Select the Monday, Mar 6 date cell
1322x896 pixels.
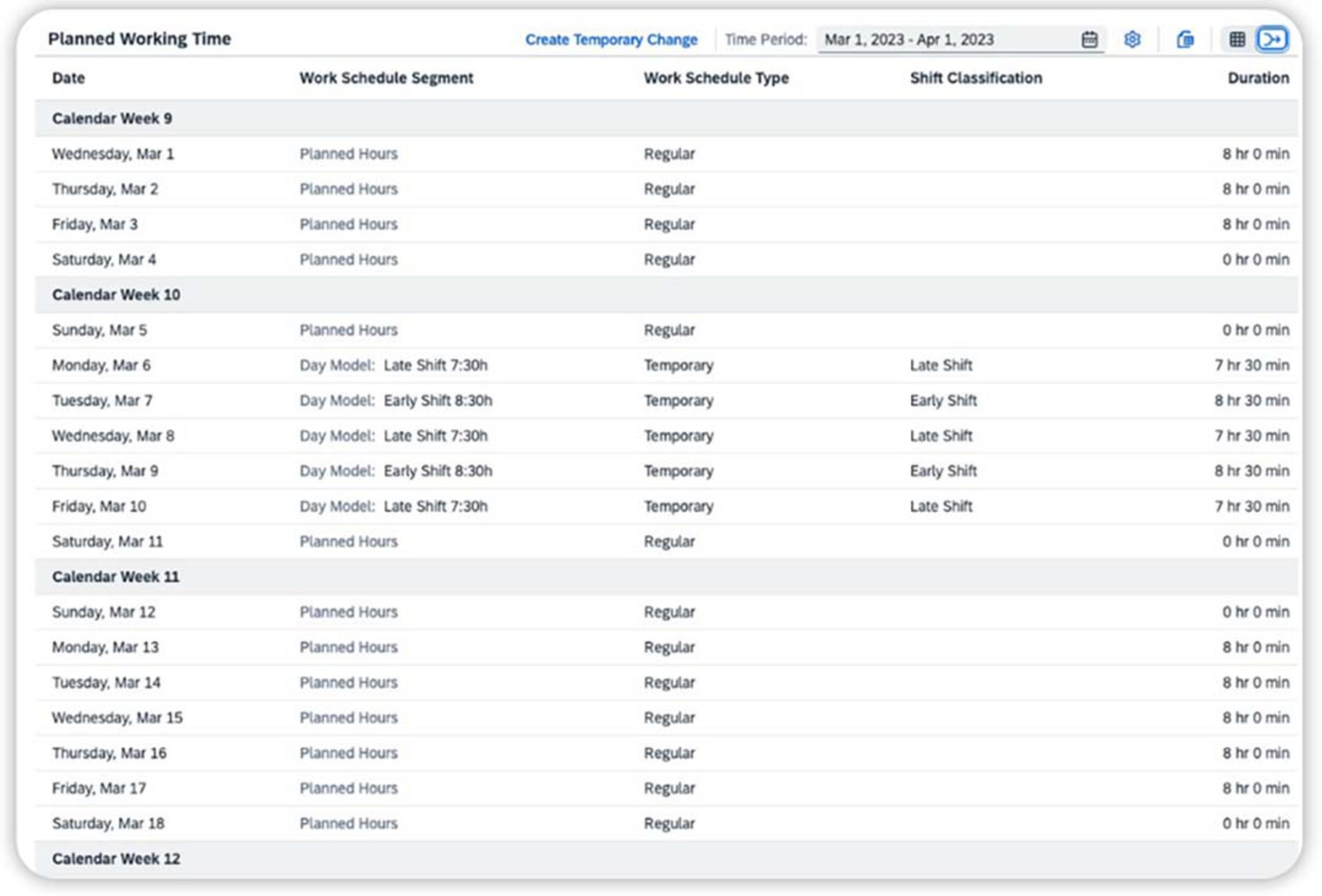tap(101, 365)
